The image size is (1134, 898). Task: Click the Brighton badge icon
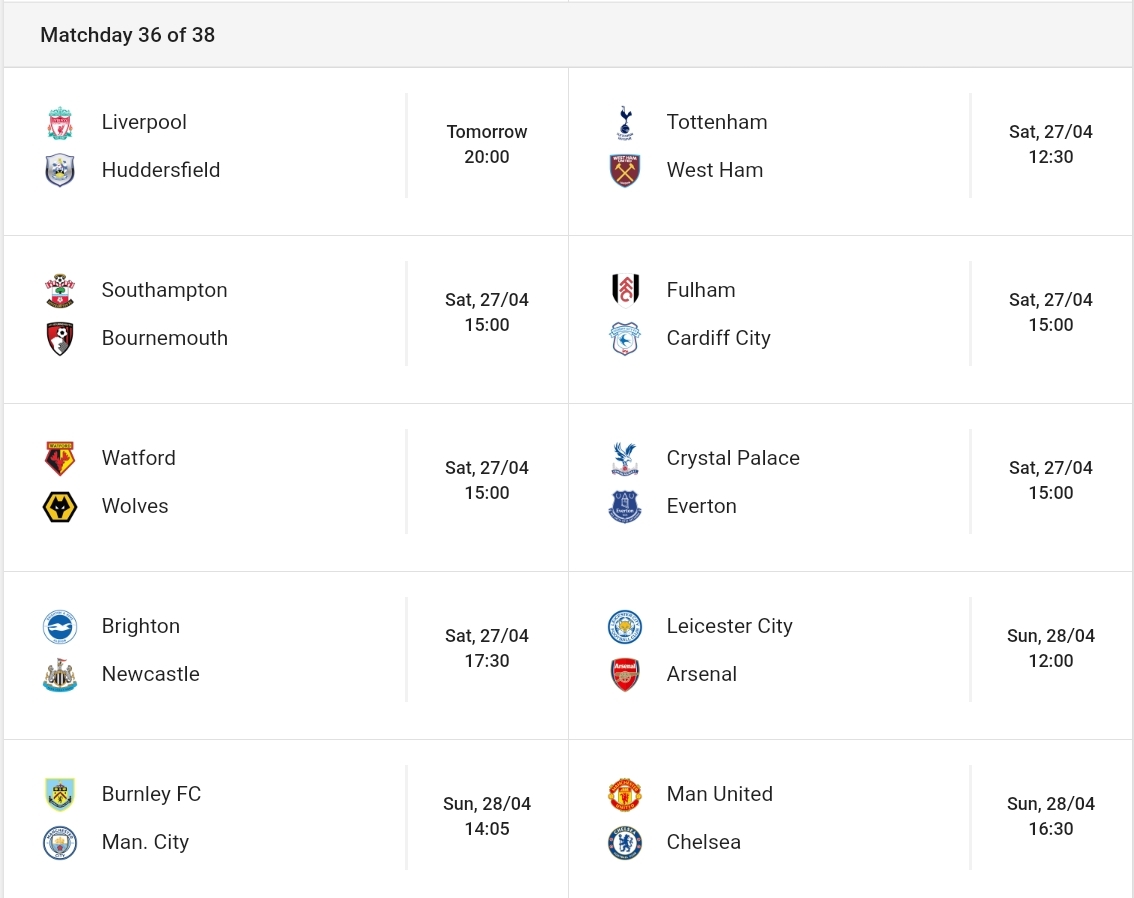[x=60, y=626]
